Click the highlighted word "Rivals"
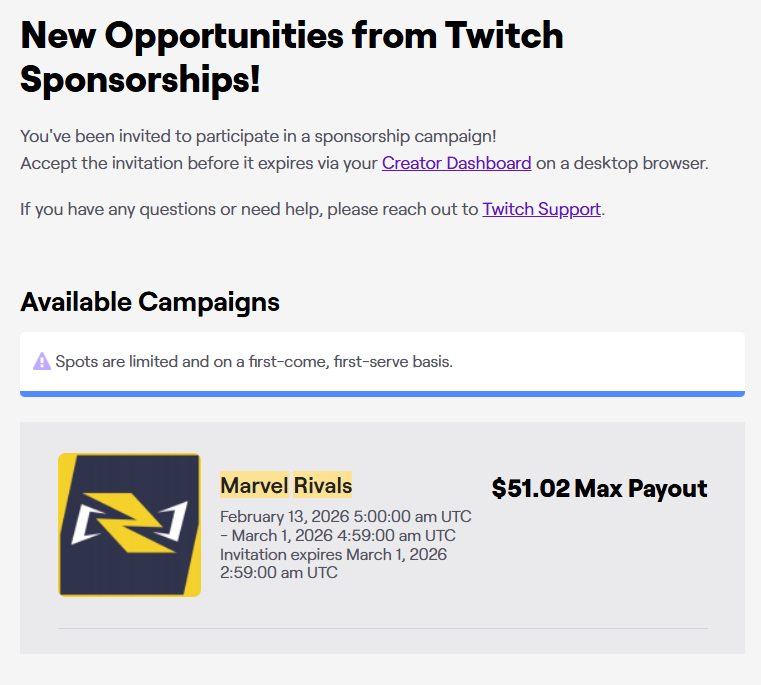 click(x=323, y=486)
